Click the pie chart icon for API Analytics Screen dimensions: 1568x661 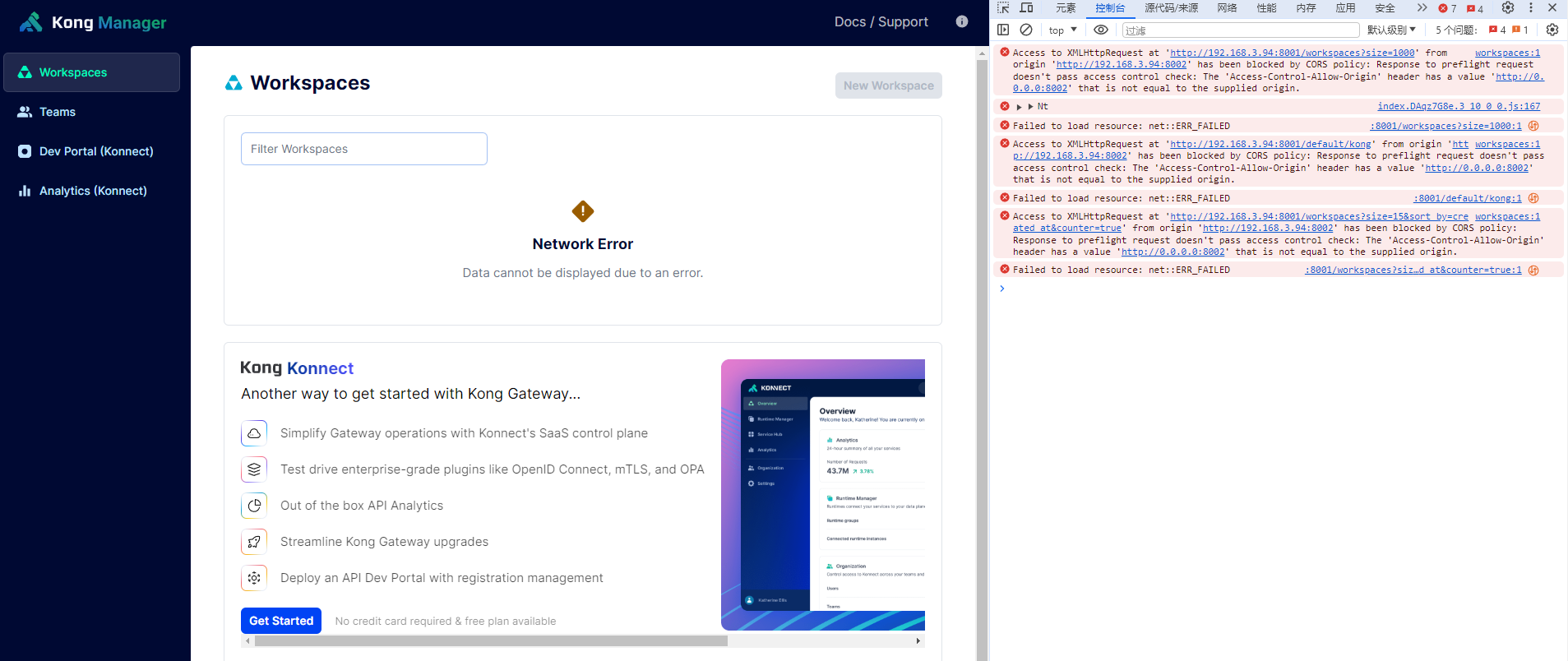(x=254, y=506)
